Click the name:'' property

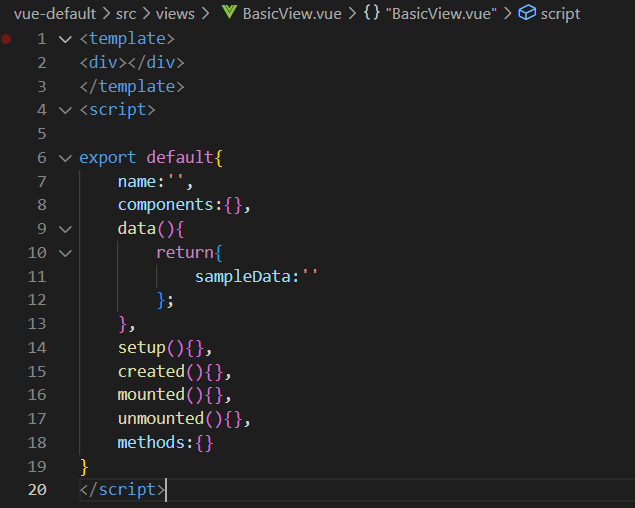click(x=156, y=181)
